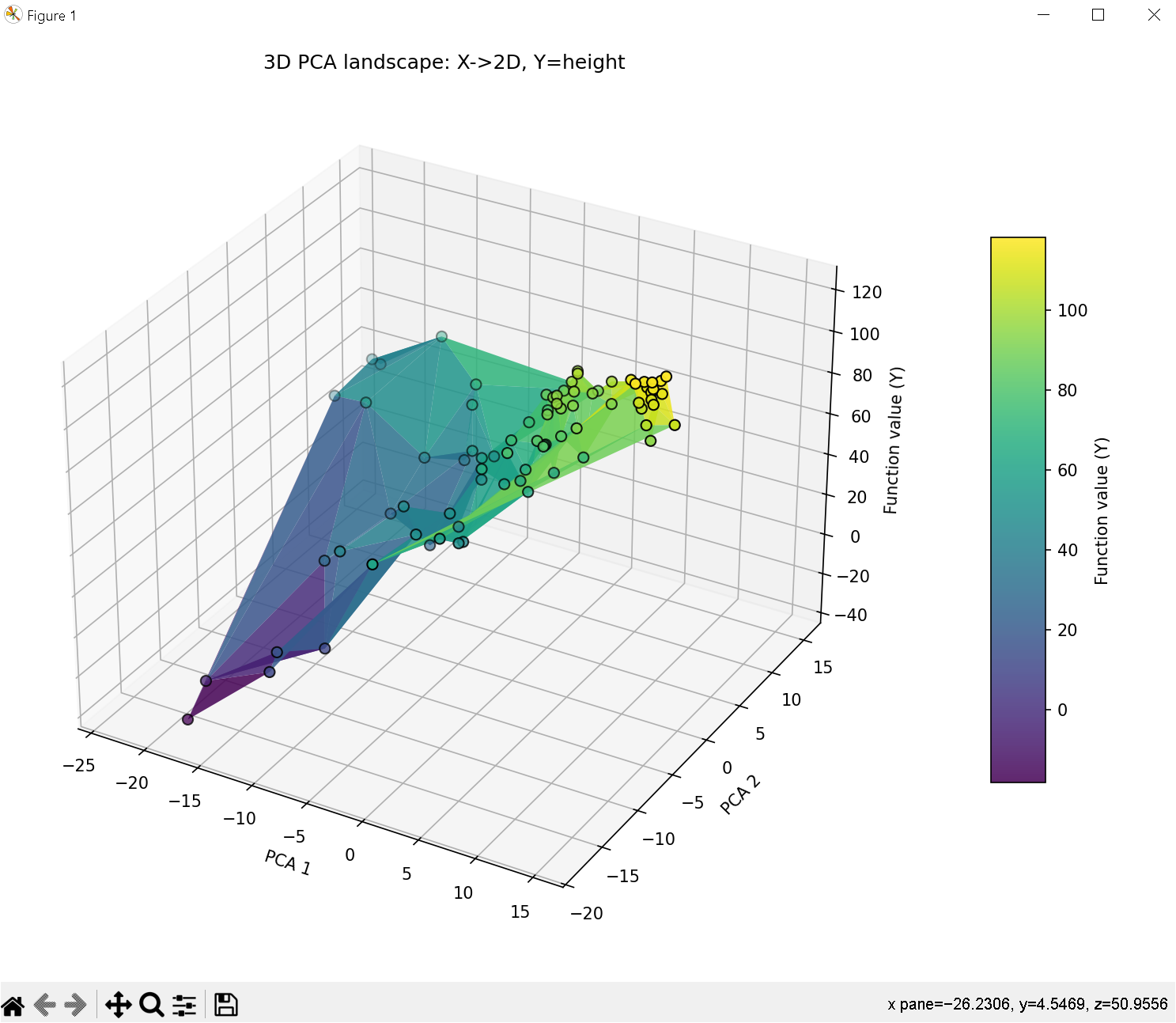Click the 3D vertical-axis tick label "0"
Screen dimensions: 1176x1023
click(855, 536)
